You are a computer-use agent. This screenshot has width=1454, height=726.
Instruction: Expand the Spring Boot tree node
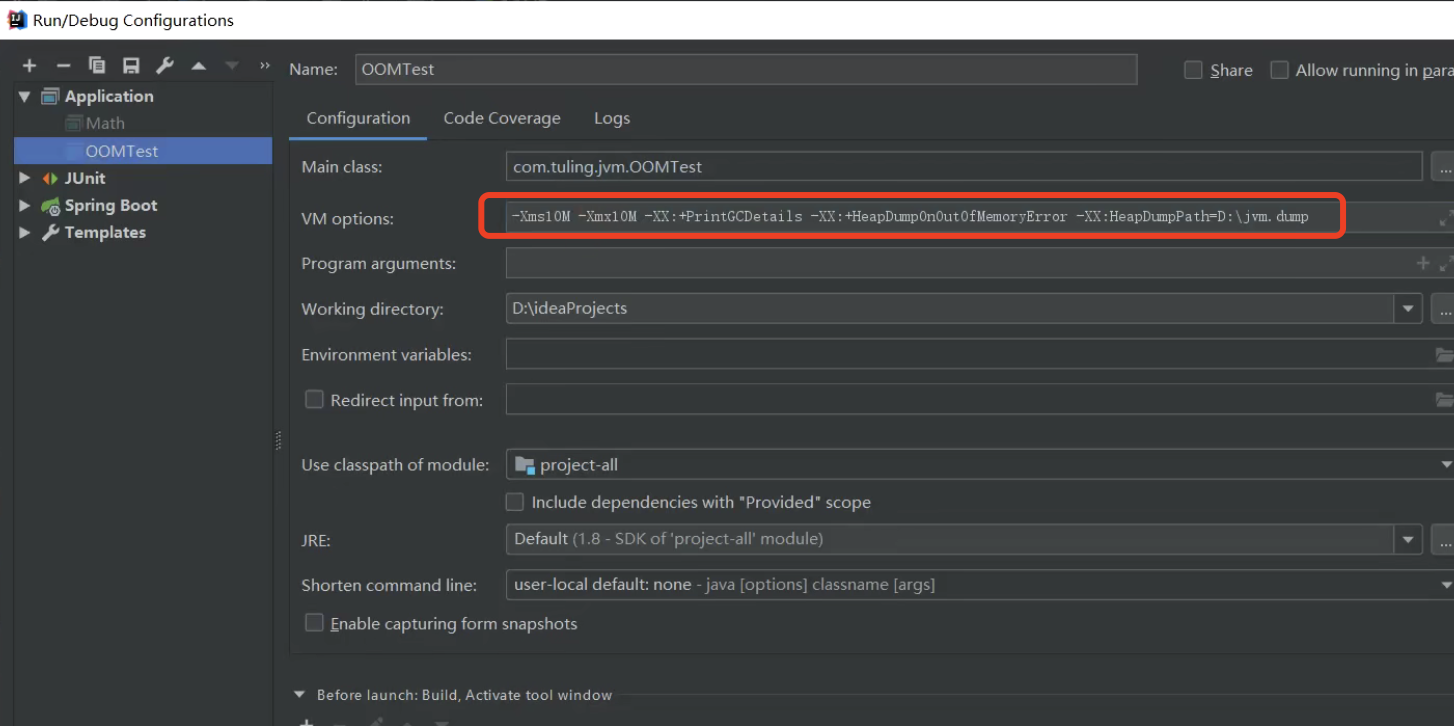click(25, 205)
